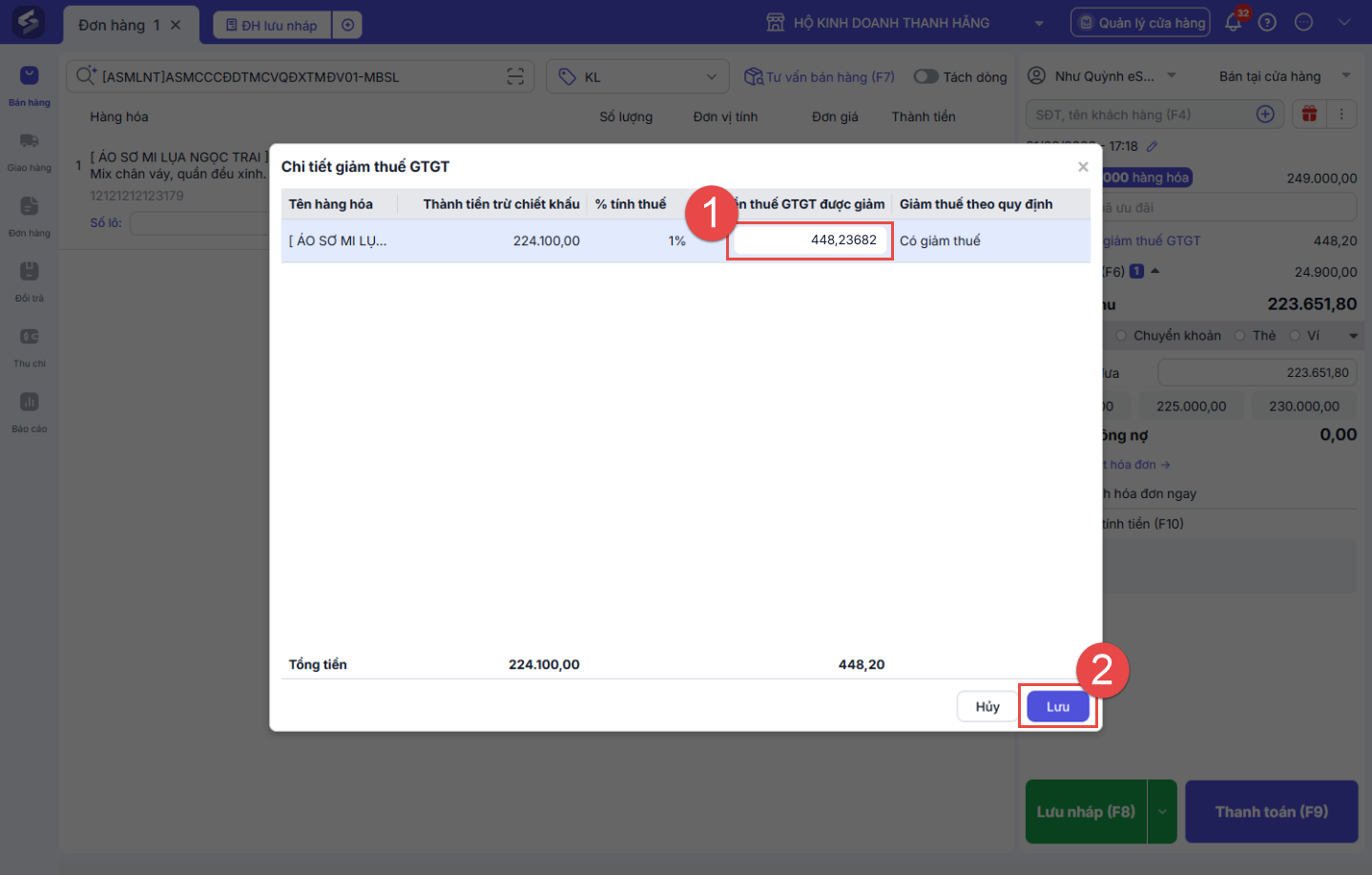Viewport: 1372px width, 875px height.
Task: Click the Lưu button in dialog
Action: click(1058, 706)
